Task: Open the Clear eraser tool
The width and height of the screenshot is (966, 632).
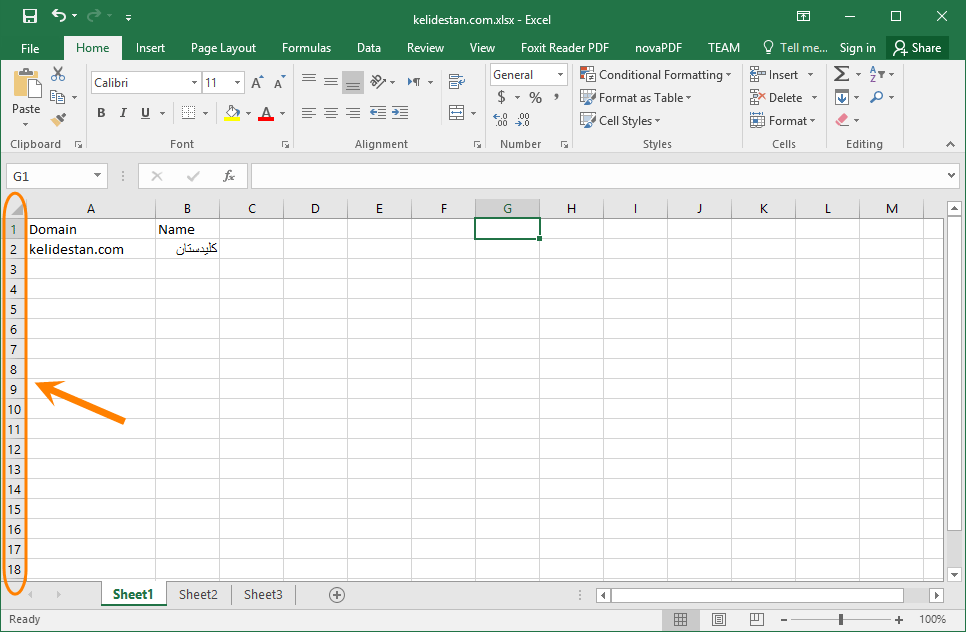Action: (842, 120)
